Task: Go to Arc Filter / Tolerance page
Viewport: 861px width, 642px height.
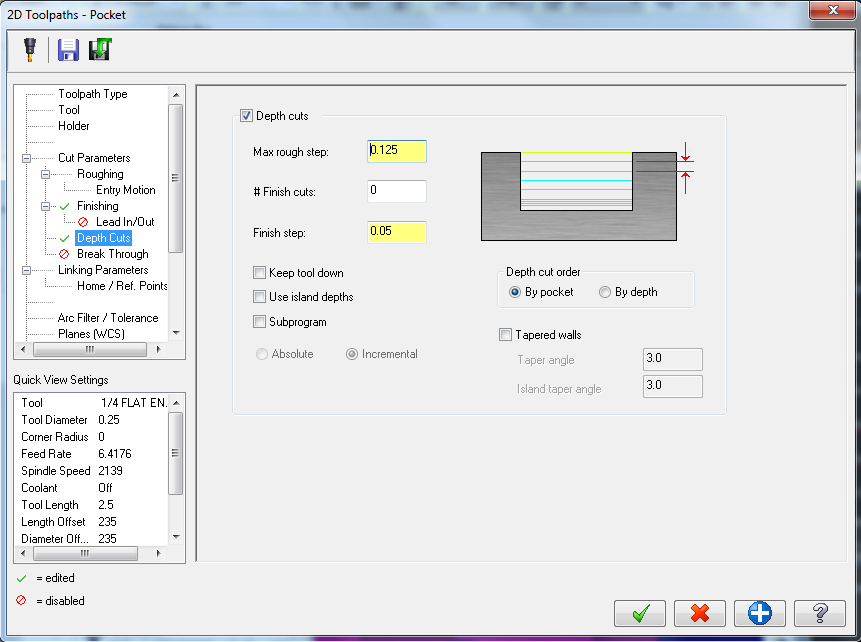Action: (x=107, y=318)
